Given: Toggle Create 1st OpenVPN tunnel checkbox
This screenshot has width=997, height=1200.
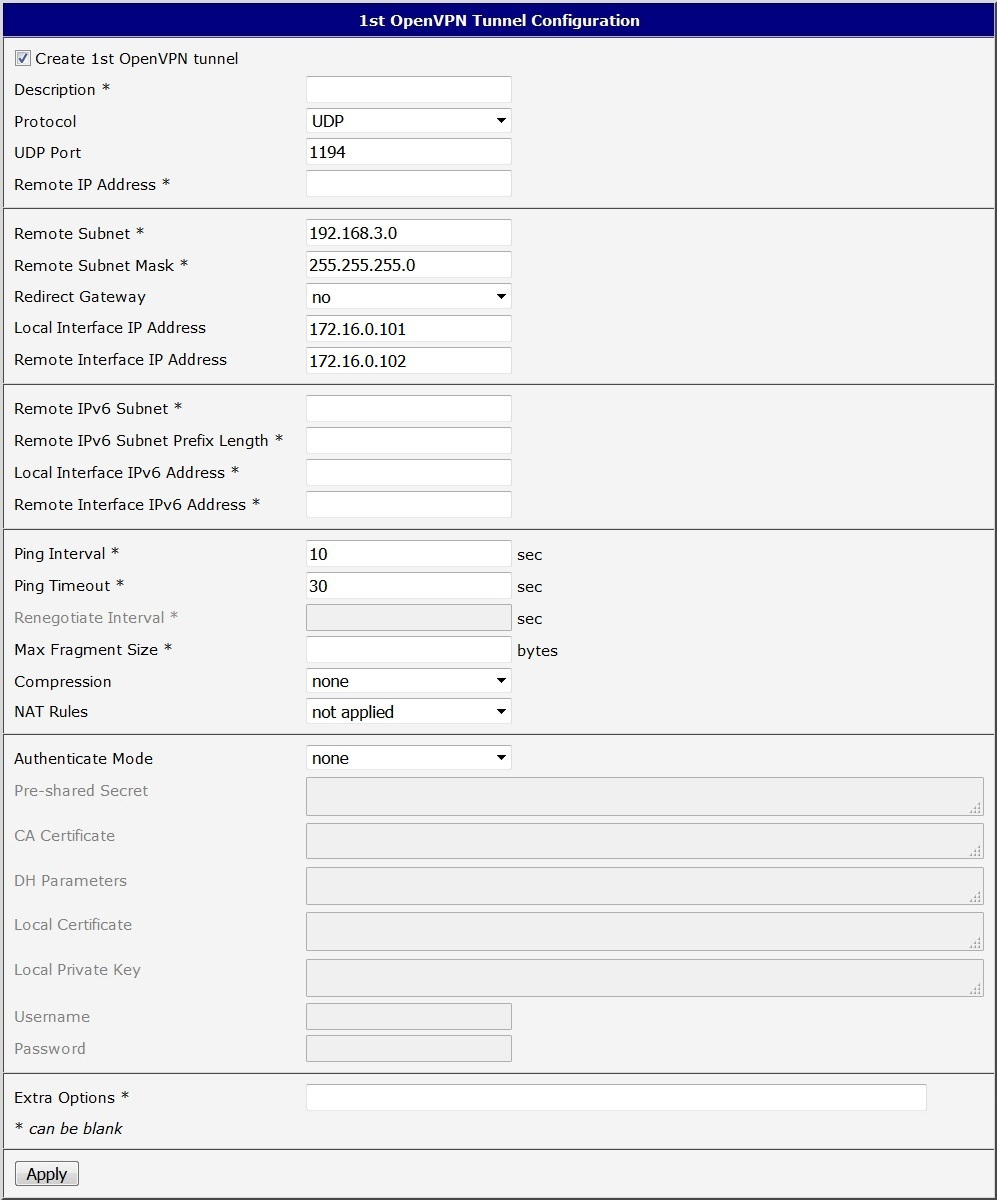Looking at the screenshot, I should 23,59.
